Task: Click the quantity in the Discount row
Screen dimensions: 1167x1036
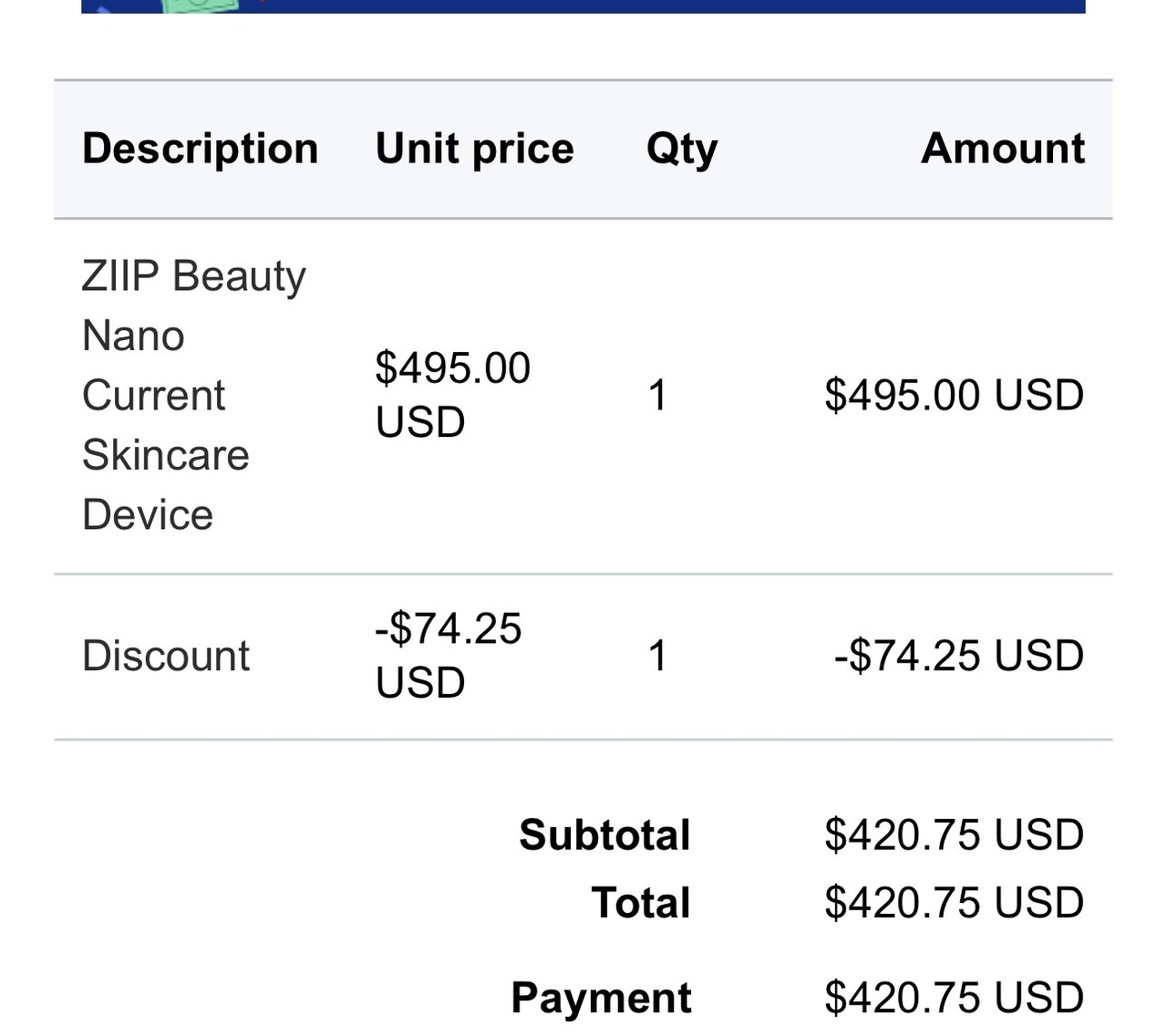Action: tap(657, 656)
